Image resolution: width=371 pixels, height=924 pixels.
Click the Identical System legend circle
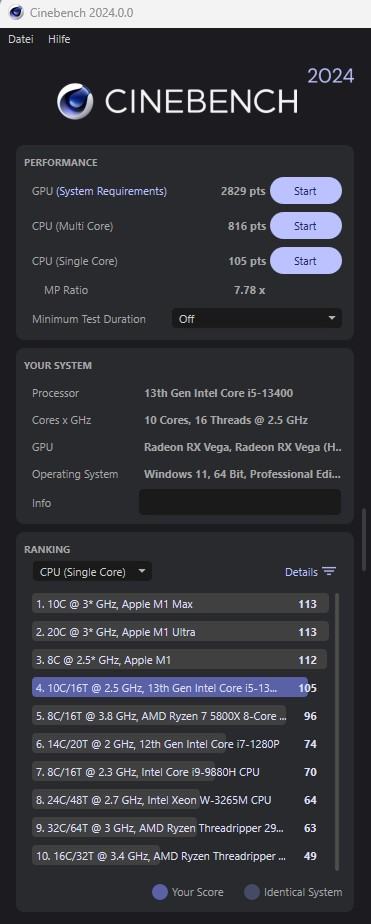click(x=252, y=892)
